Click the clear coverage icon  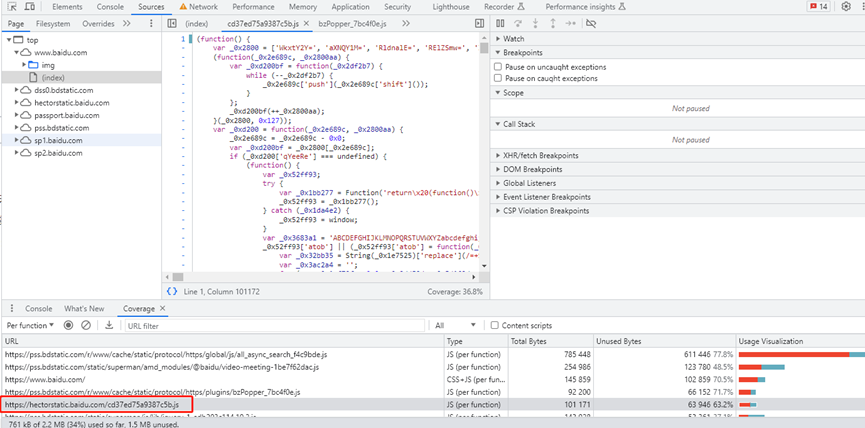pos(84,325)
